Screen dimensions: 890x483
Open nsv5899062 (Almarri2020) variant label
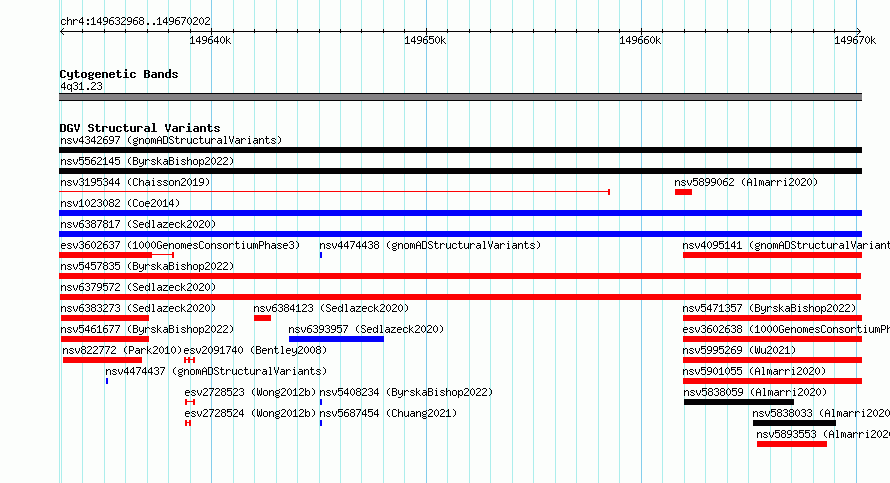pyautogui.click(x=746, y=182)
